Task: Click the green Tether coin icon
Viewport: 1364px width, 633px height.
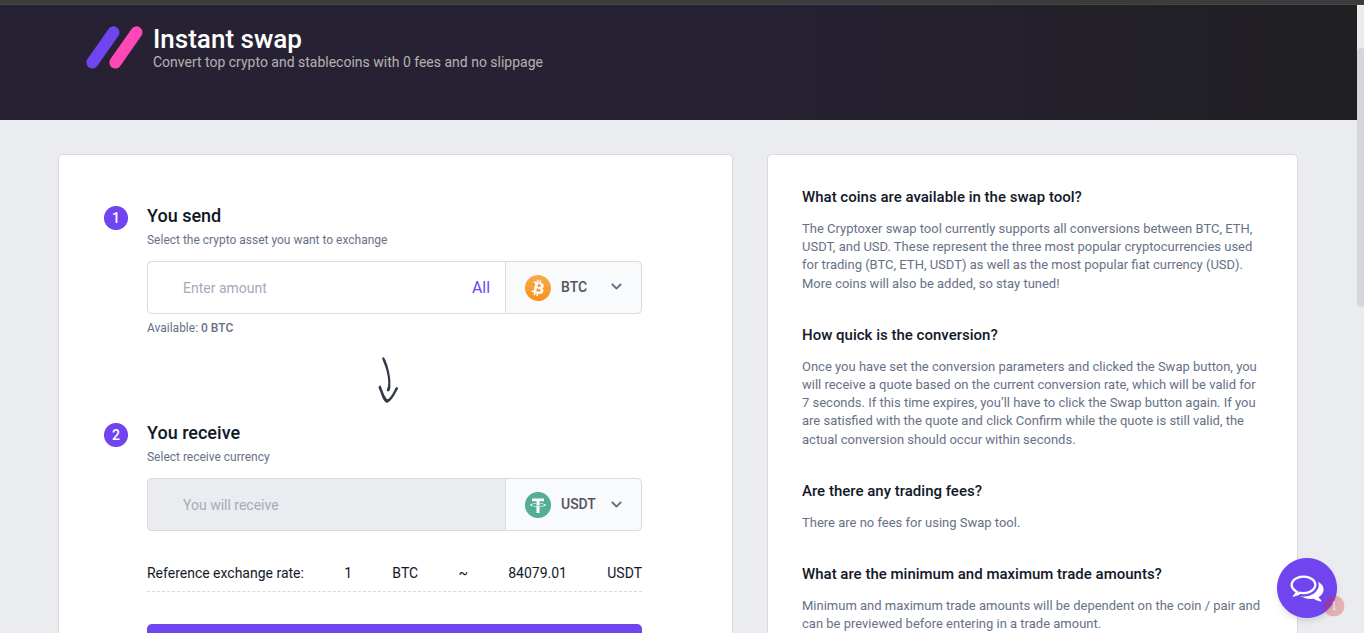Action: (538, 505)
